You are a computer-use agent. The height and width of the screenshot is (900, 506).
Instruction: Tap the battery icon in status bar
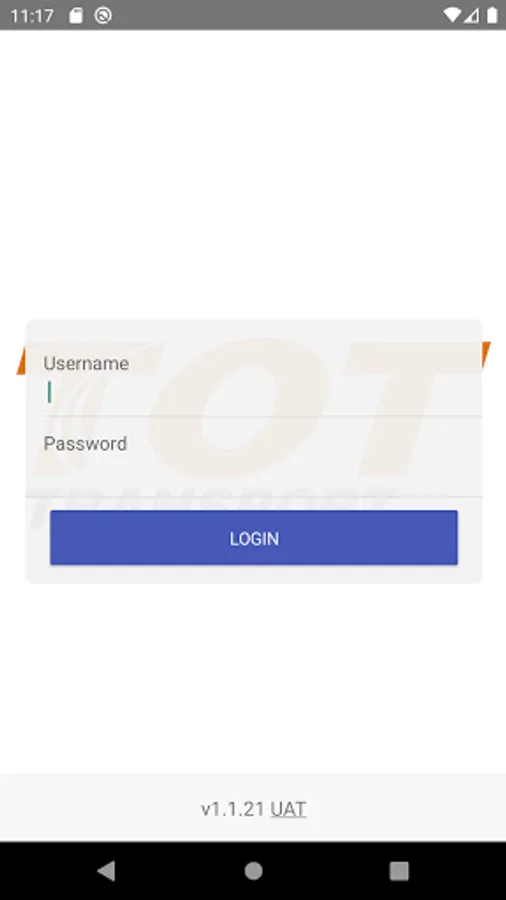tap(492, 15)
